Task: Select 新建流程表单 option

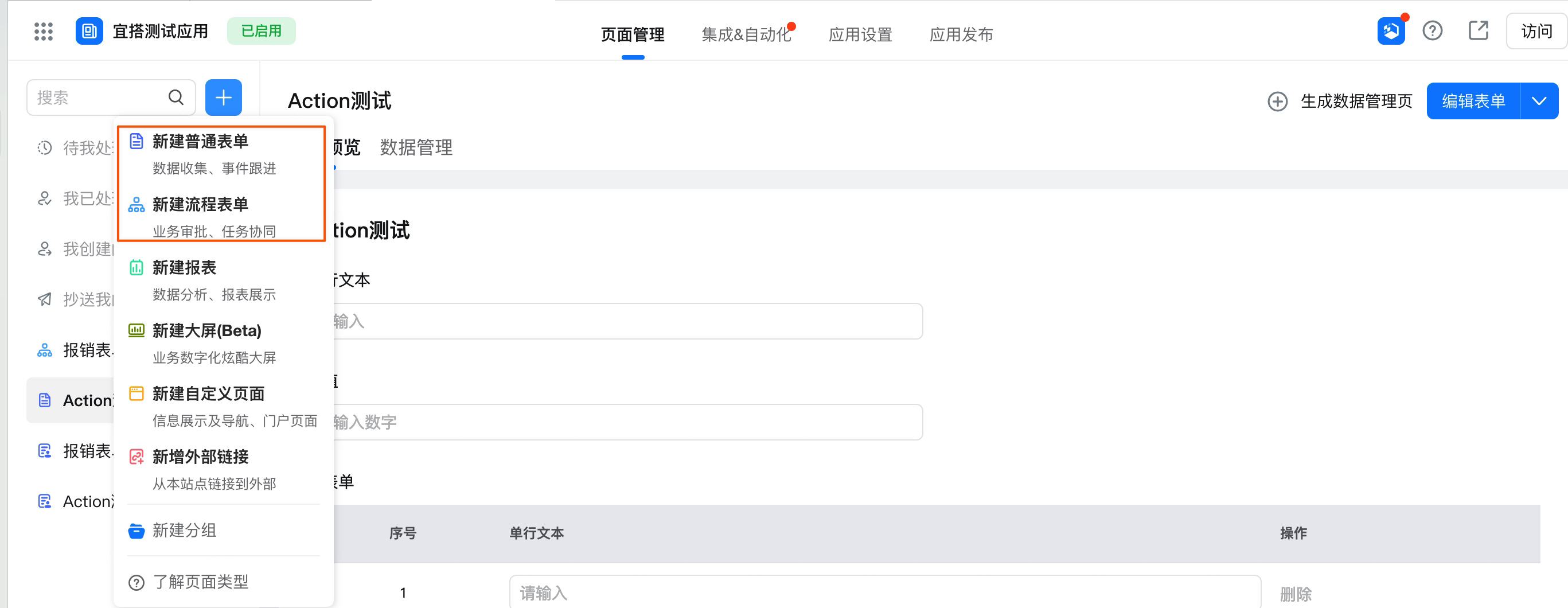Action: pyautogui.click(x=200, y=205)
